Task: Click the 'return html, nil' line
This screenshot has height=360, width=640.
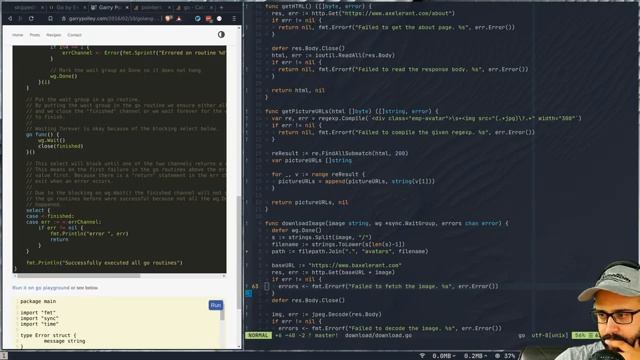Action: point(298,90)
